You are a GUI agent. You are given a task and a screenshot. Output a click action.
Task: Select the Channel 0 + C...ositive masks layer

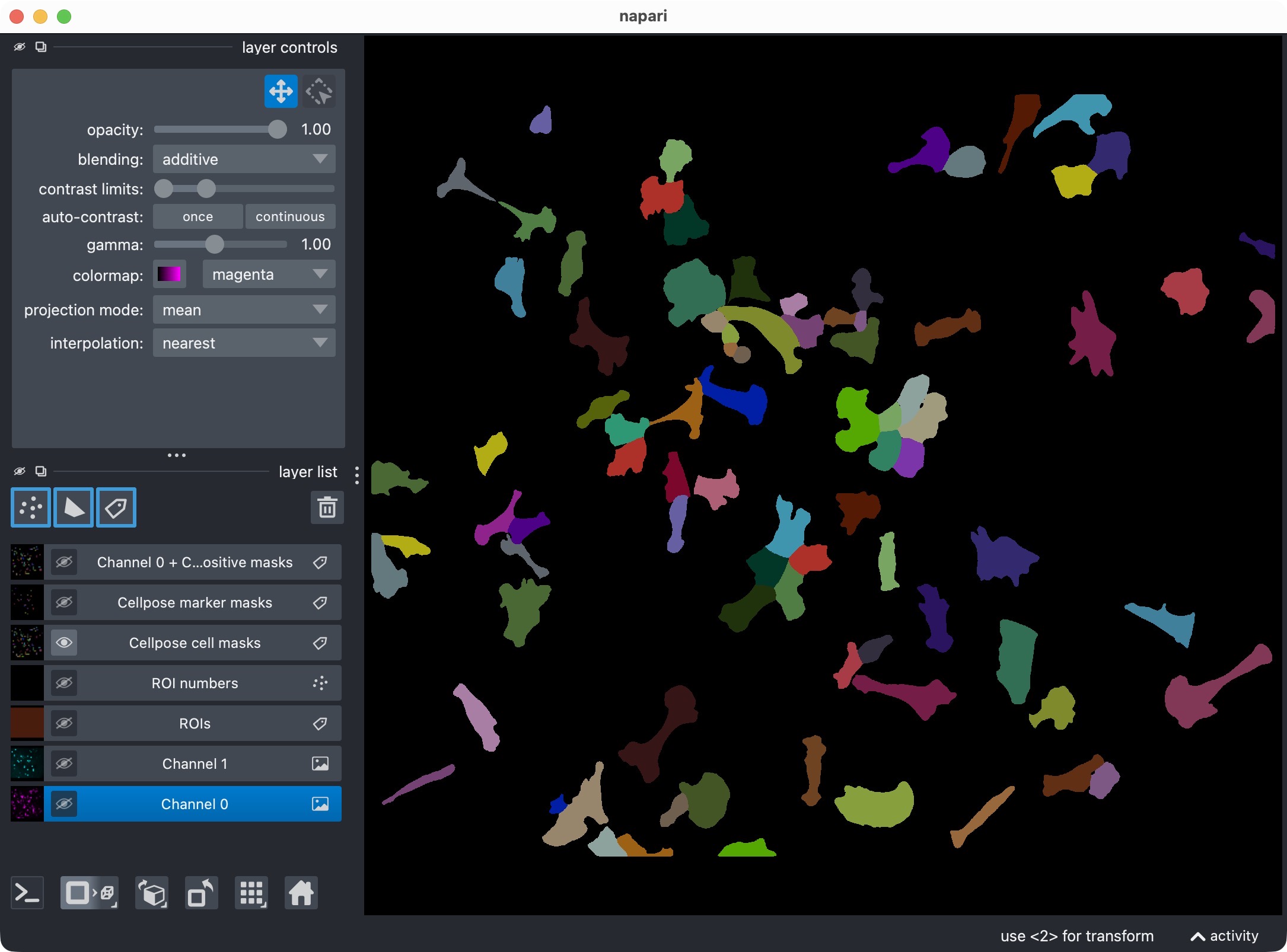[195, 563]
